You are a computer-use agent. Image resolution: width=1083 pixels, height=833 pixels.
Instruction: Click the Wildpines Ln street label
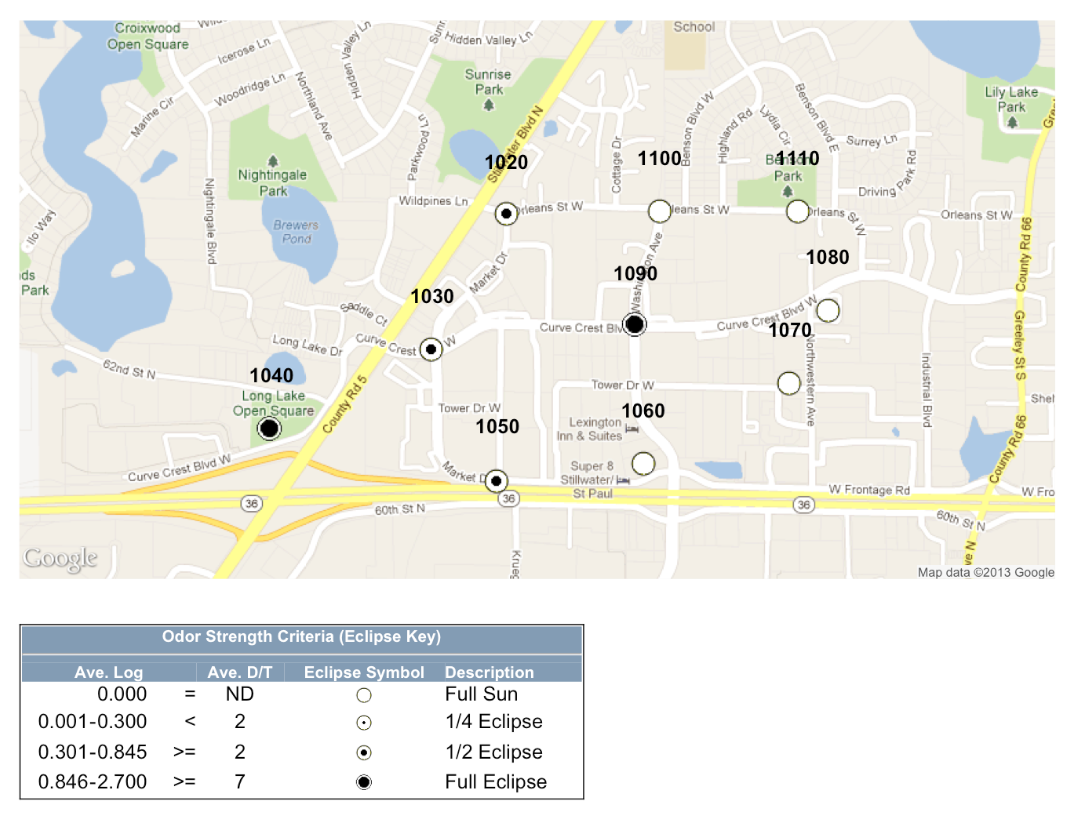point(433,201)
